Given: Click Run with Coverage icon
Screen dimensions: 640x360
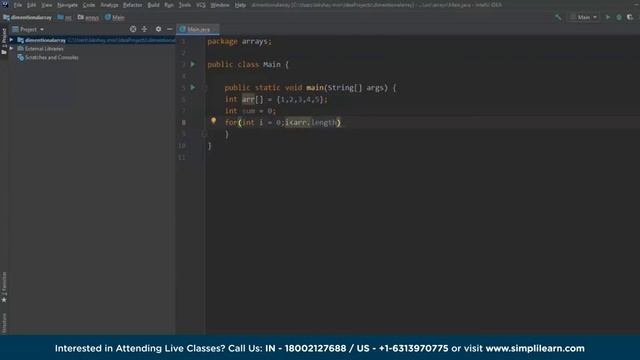Looking at the screenshot, I should click(x=630, y=17).
